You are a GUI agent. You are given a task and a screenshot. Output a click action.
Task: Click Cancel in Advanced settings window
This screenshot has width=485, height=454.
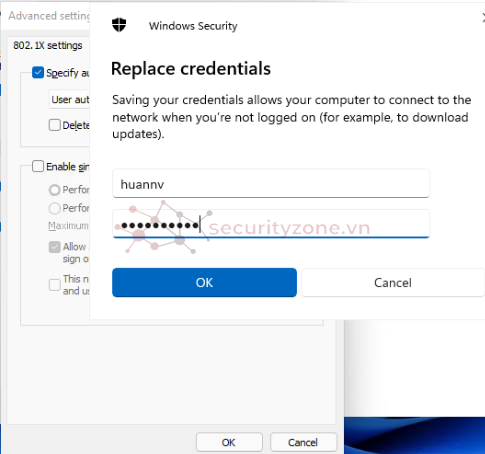point(303,442)
